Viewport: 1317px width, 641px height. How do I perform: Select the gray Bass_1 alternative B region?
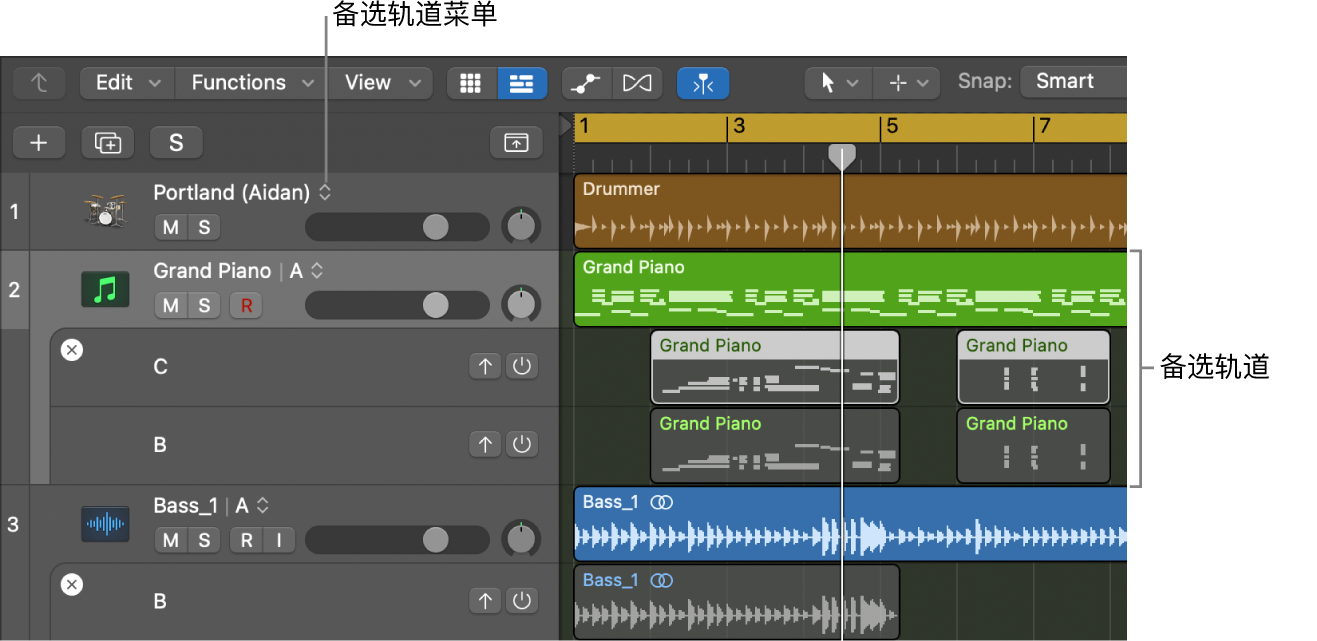tap(737, 602)
